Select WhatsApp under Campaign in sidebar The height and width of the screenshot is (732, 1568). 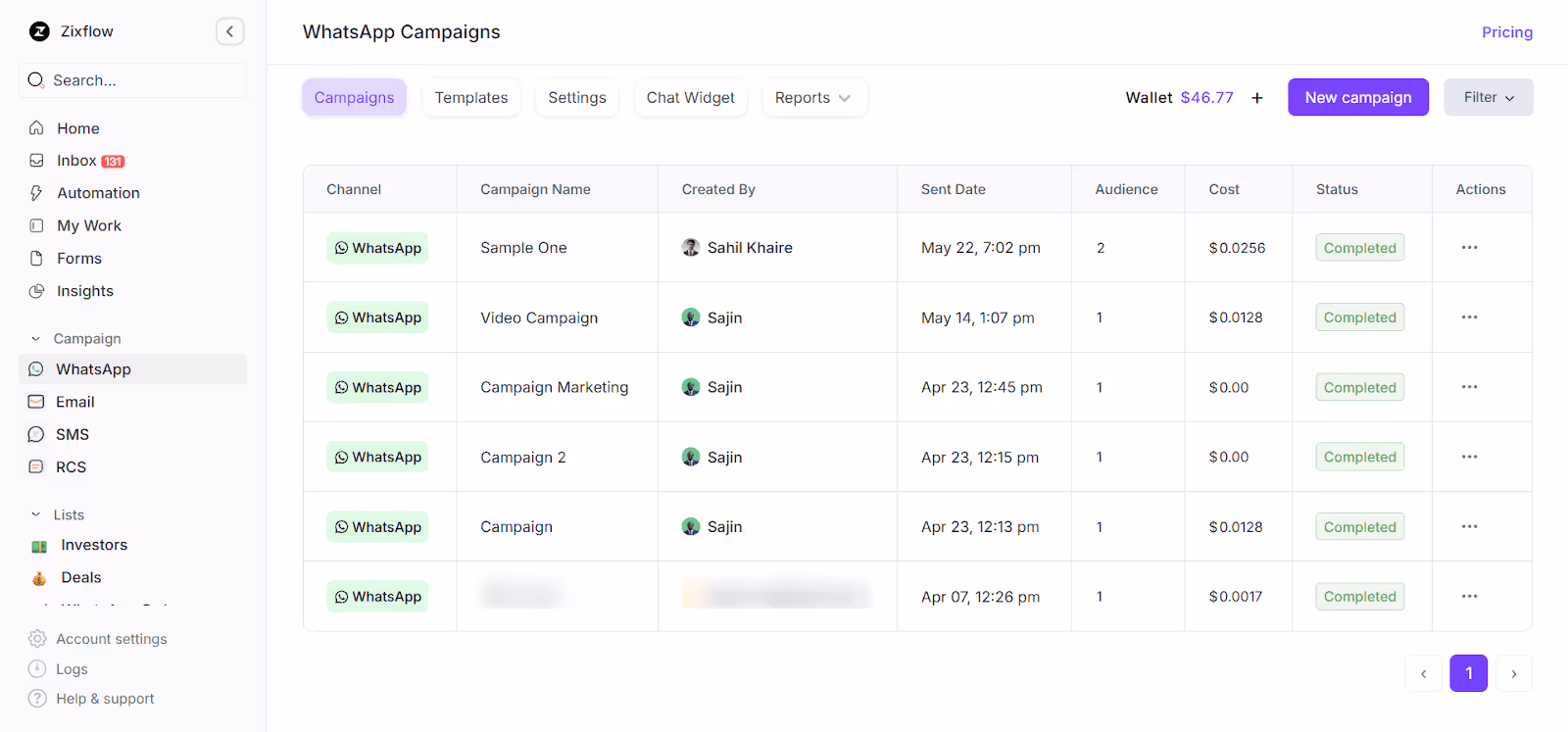[132, 369]
